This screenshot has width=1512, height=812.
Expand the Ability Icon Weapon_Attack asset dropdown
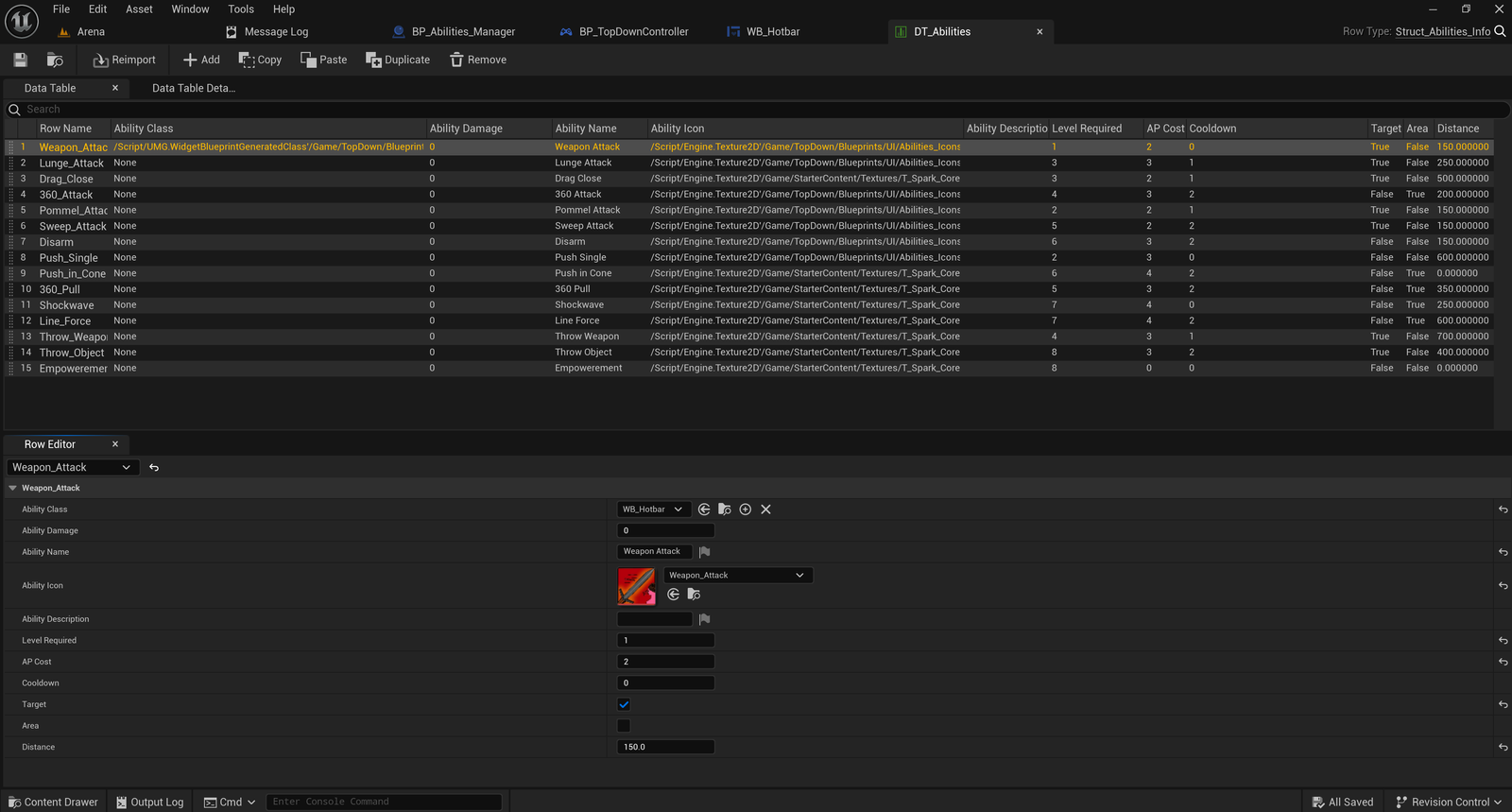(737, 575)
